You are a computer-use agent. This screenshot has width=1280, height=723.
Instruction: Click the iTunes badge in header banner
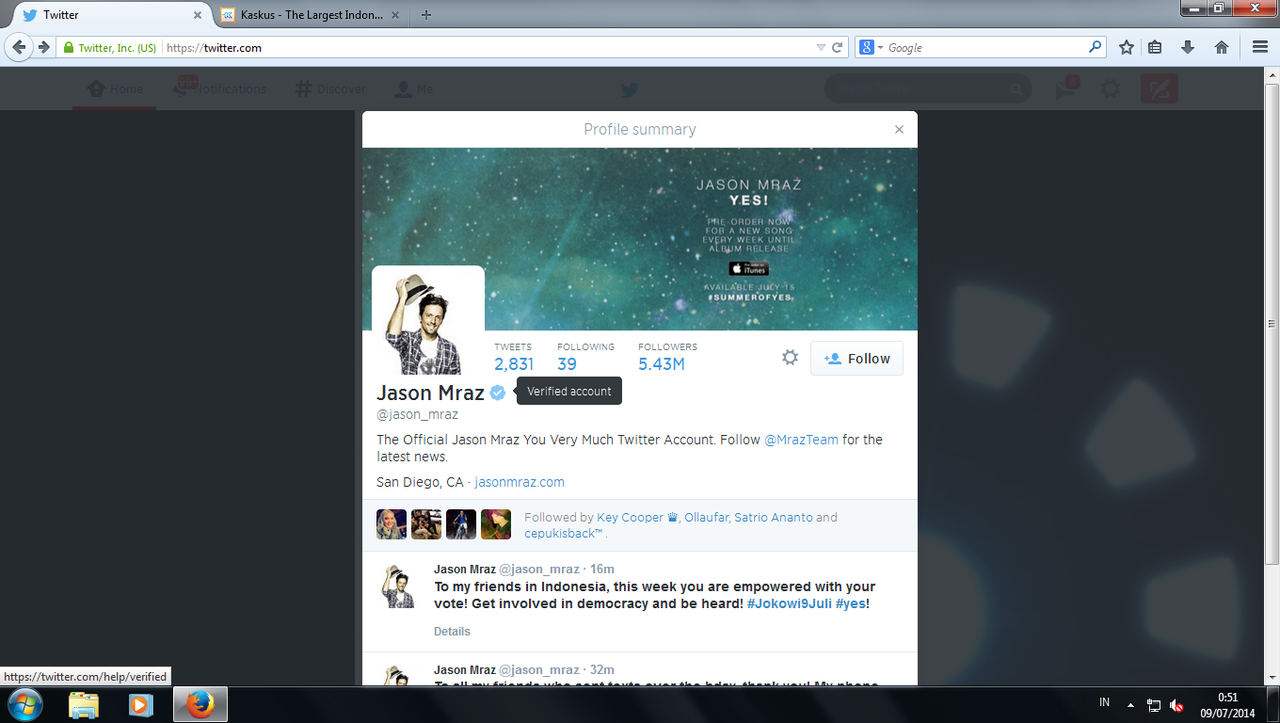[x=748, y=268]
